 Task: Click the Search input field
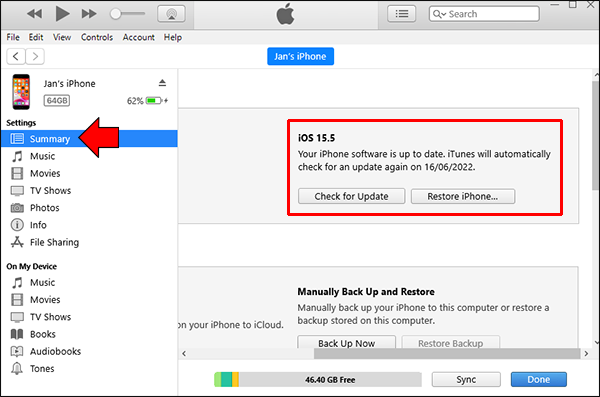484,14
